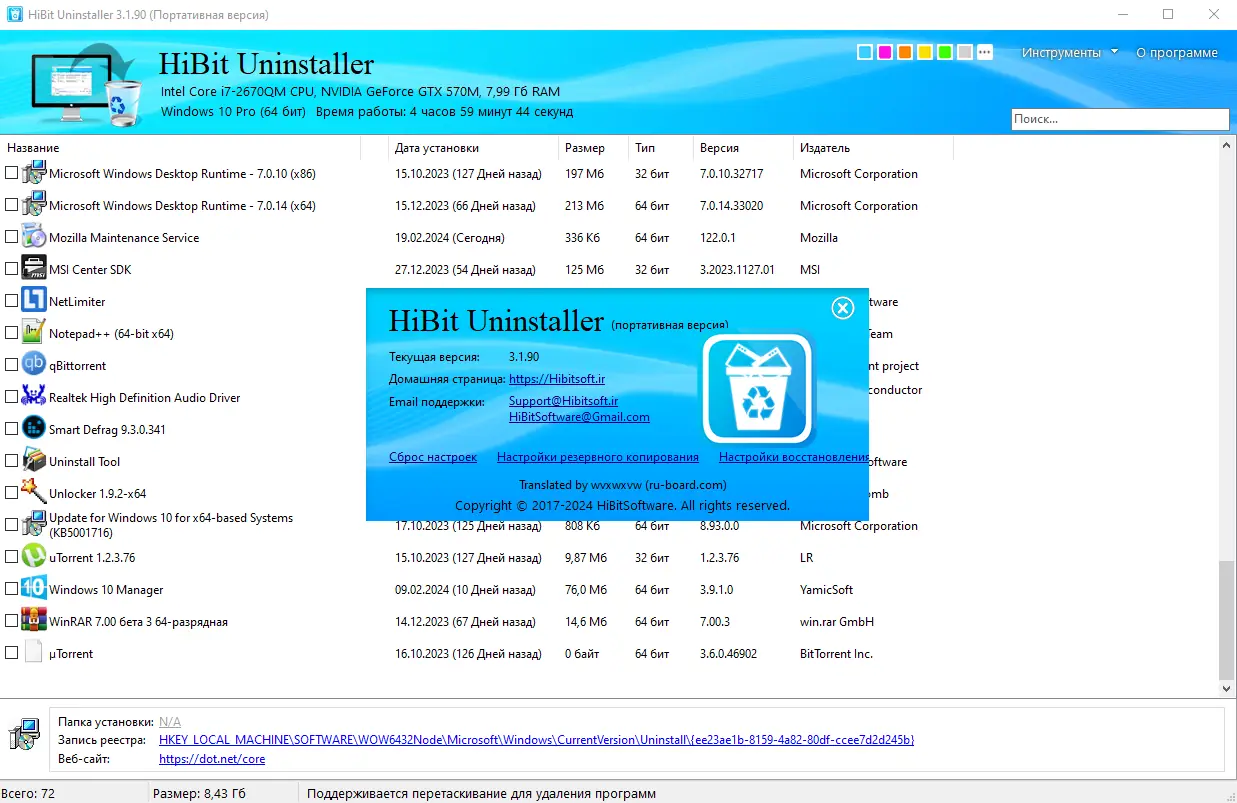Select the uTorrent 1.2.3.76 green icon

pyautogui.click(x=34, y=557)
